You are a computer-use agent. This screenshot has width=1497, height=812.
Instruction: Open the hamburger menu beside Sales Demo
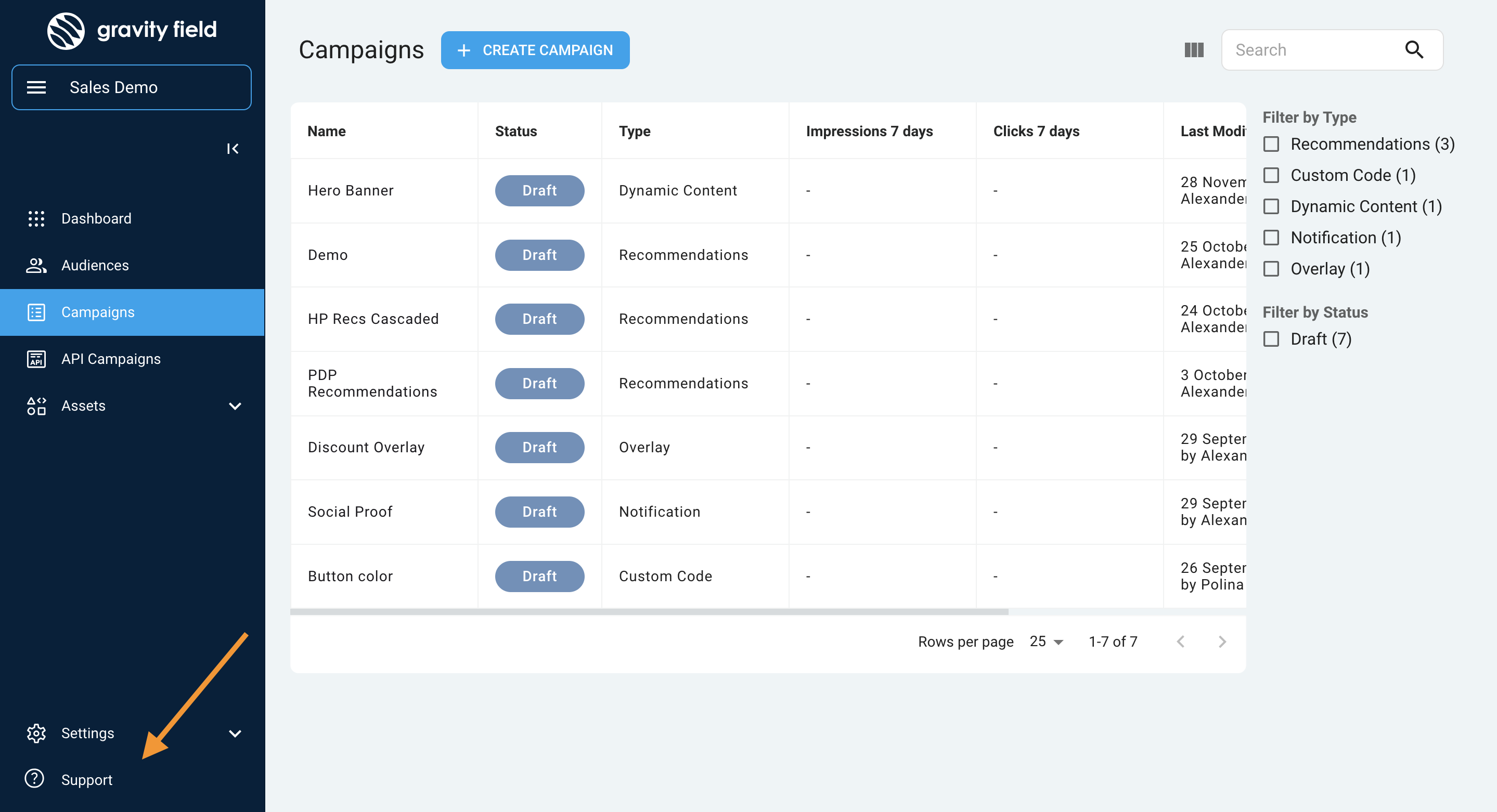click(x=36, y=87)
